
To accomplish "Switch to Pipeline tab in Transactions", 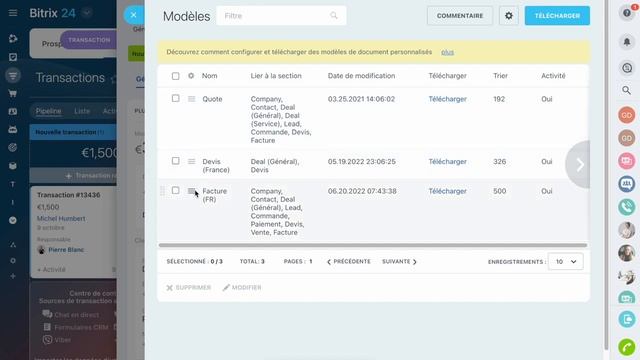I will pos(48,111).
